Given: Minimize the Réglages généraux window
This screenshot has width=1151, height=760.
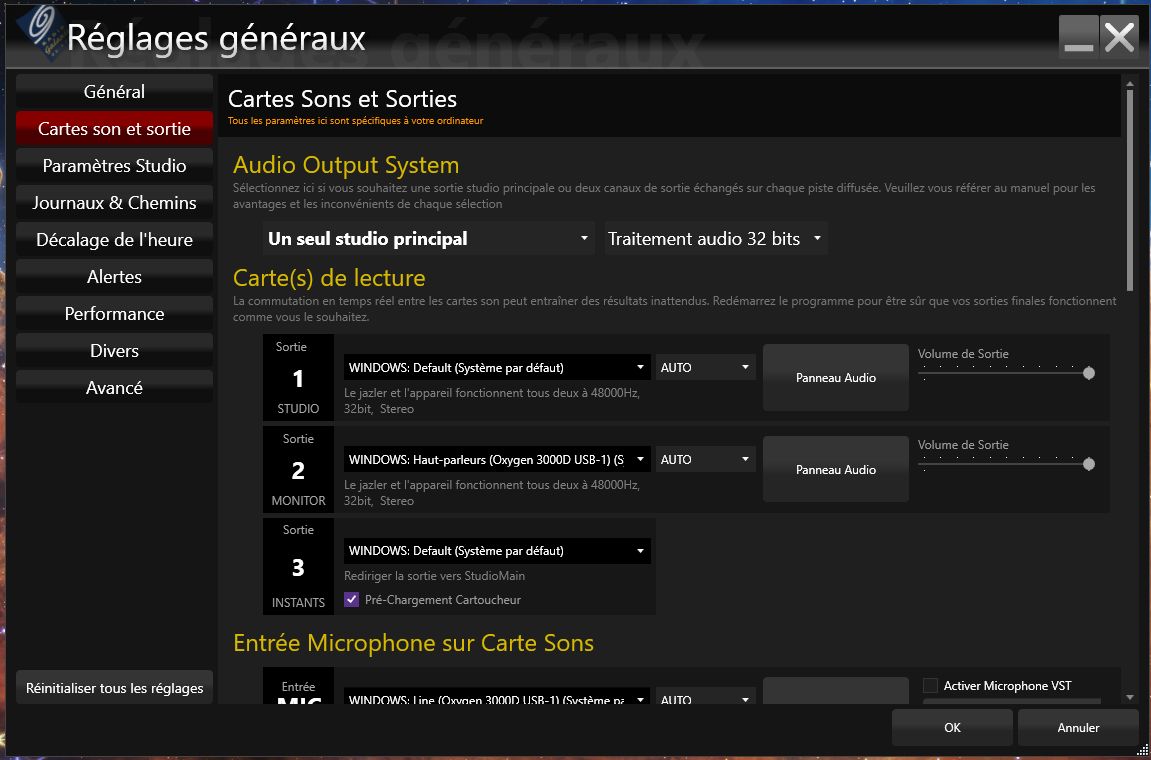Looking at the screenshot, I should [1079, 38].
